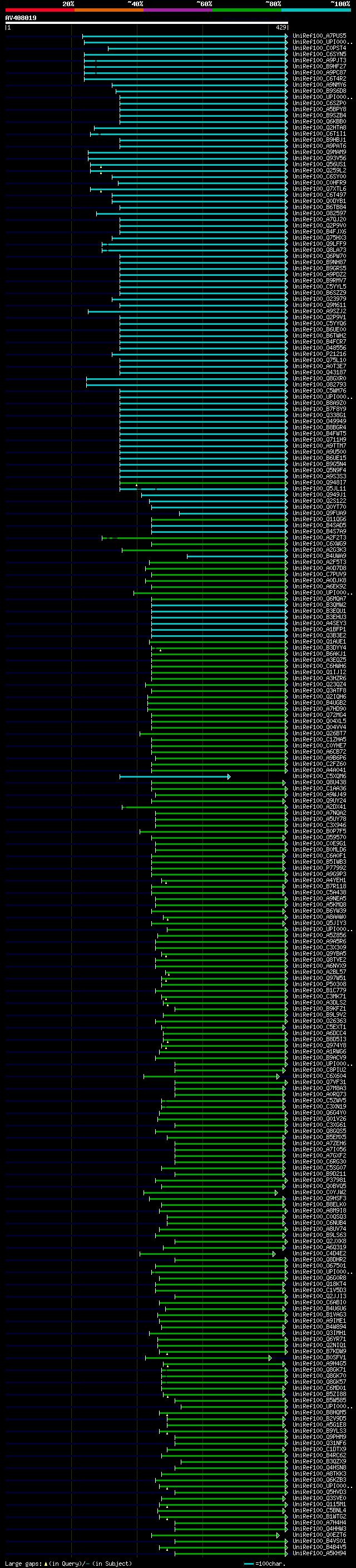Click the AV408019 query label
The image size is (356, 1568).
pyautogui.click(x=21, y=18)
